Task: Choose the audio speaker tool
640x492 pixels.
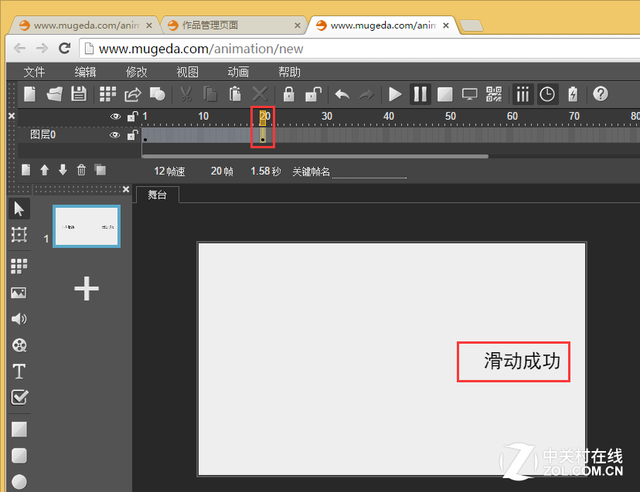Action: coord(19,319)
